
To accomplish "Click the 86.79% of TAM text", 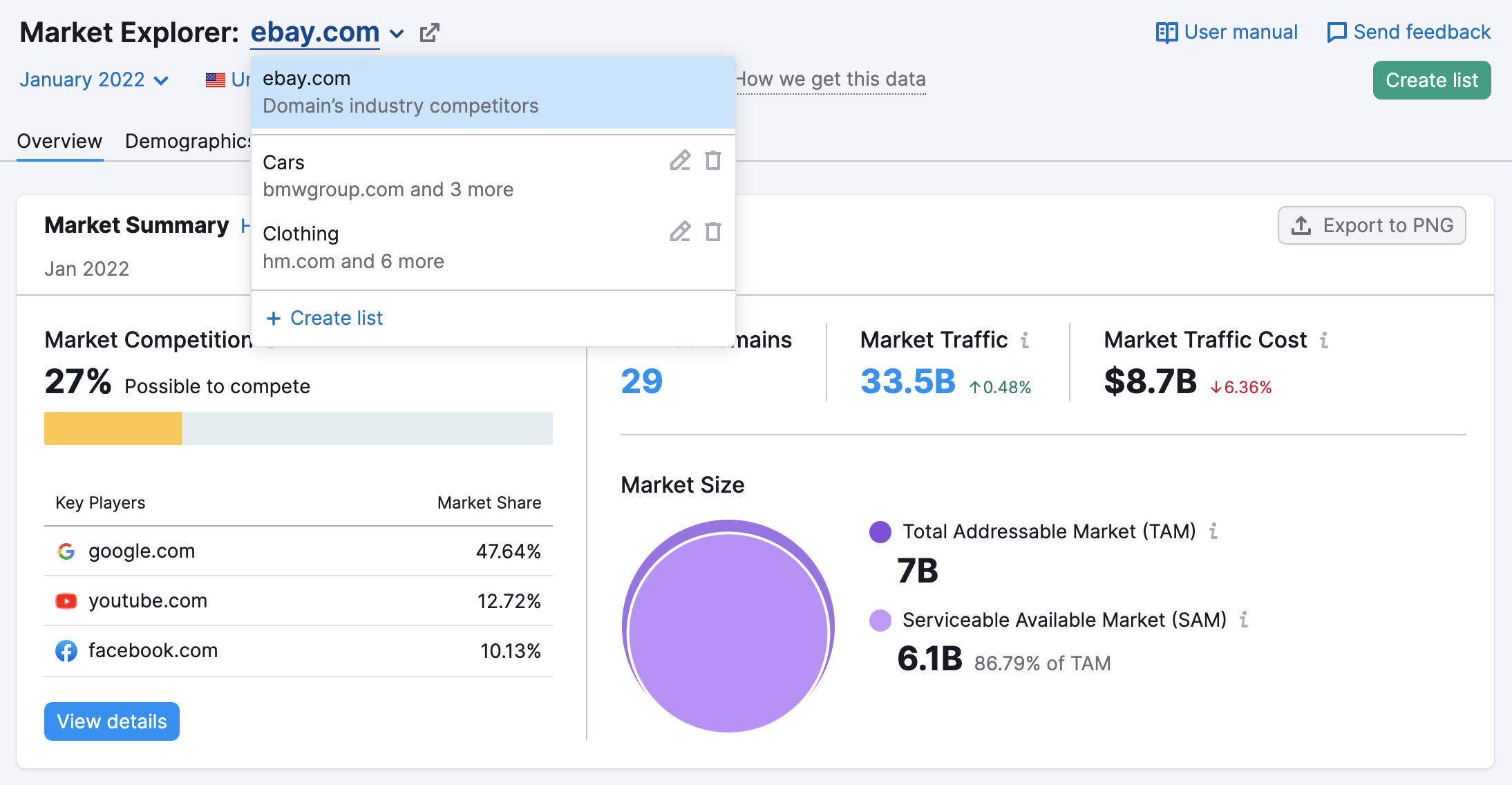I will tap(1042, 663).
